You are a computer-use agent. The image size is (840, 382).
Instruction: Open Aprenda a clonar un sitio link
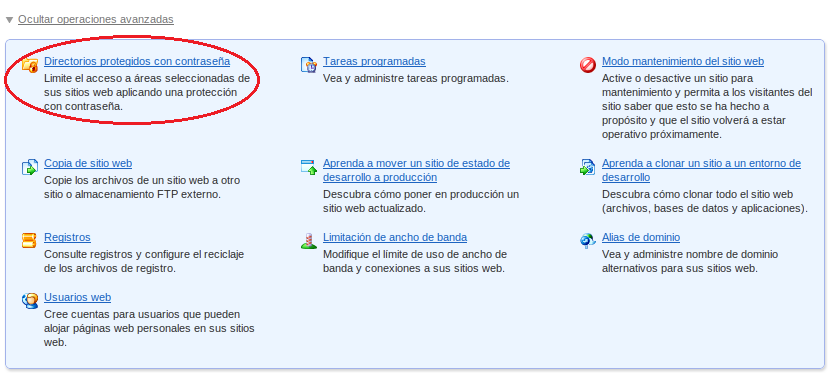[x=701, y=170]
